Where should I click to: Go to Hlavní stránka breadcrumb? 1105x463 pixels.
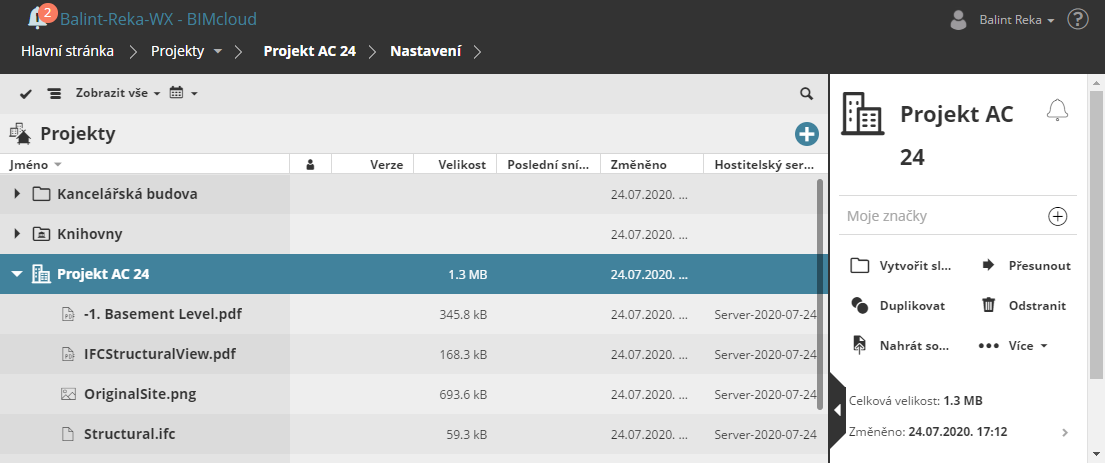pos(66,50)
